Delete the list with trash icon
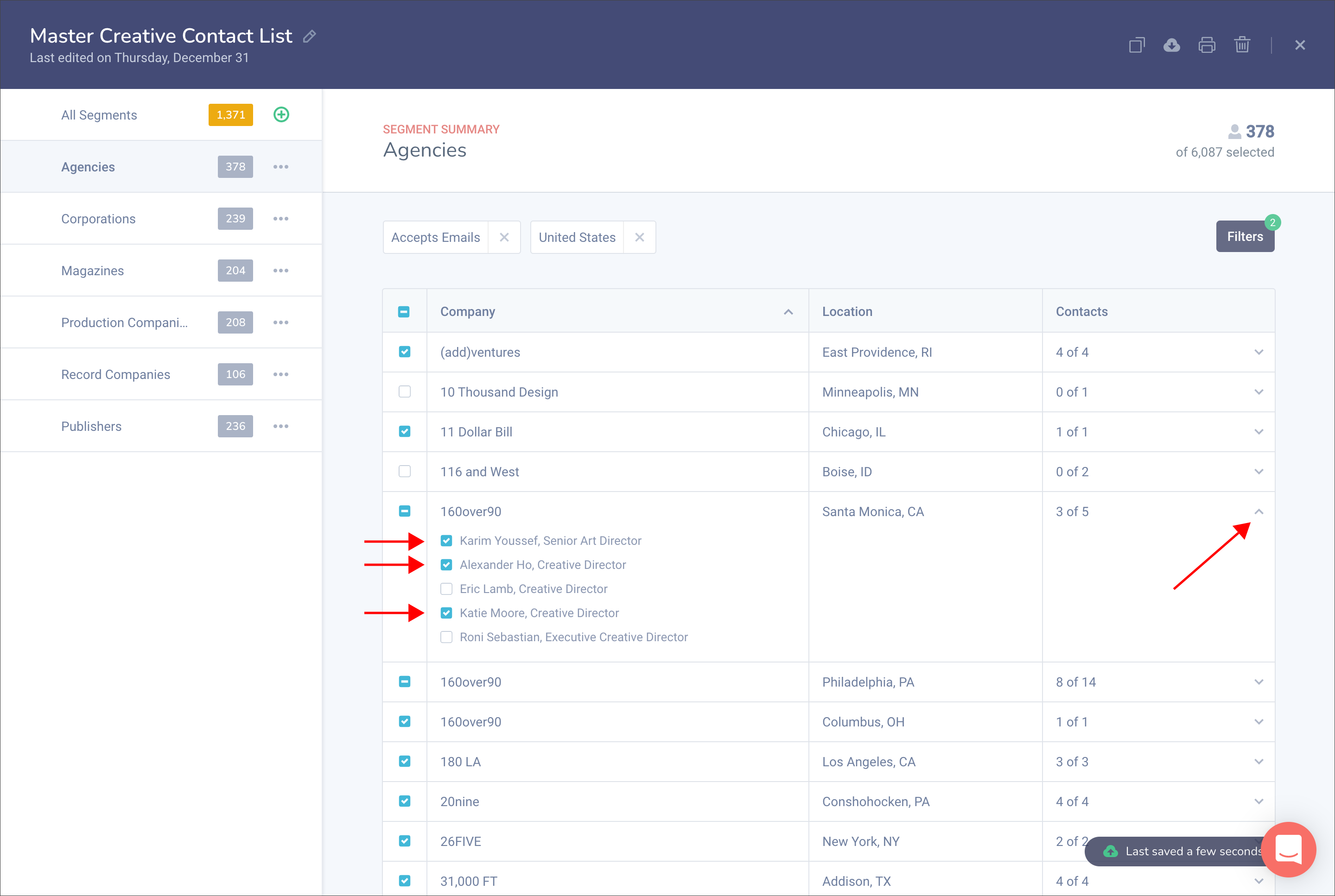The image size is (1335, 896). [x=1242, y=45]
